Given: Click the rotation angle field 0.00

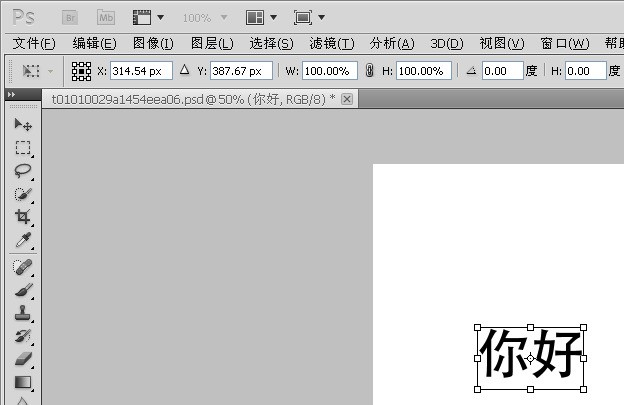Looking at the screenshot, I should (x=503, y=71).
